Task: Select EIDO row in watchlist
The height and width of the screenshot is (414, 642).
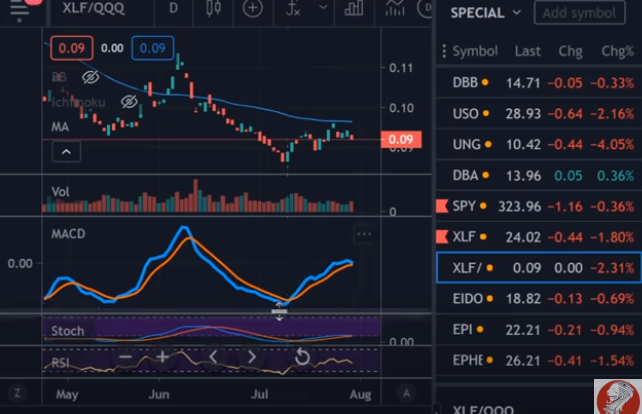Action: (539, 299)
